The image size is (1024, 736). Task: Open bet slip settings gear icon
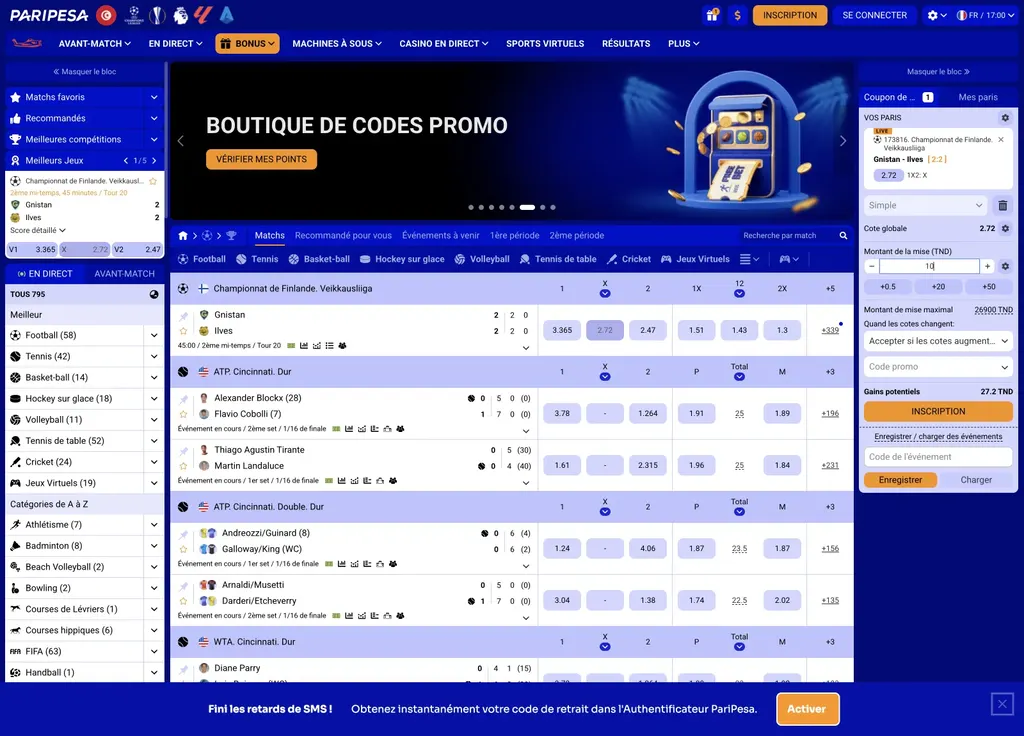(x=1005, y=118)
